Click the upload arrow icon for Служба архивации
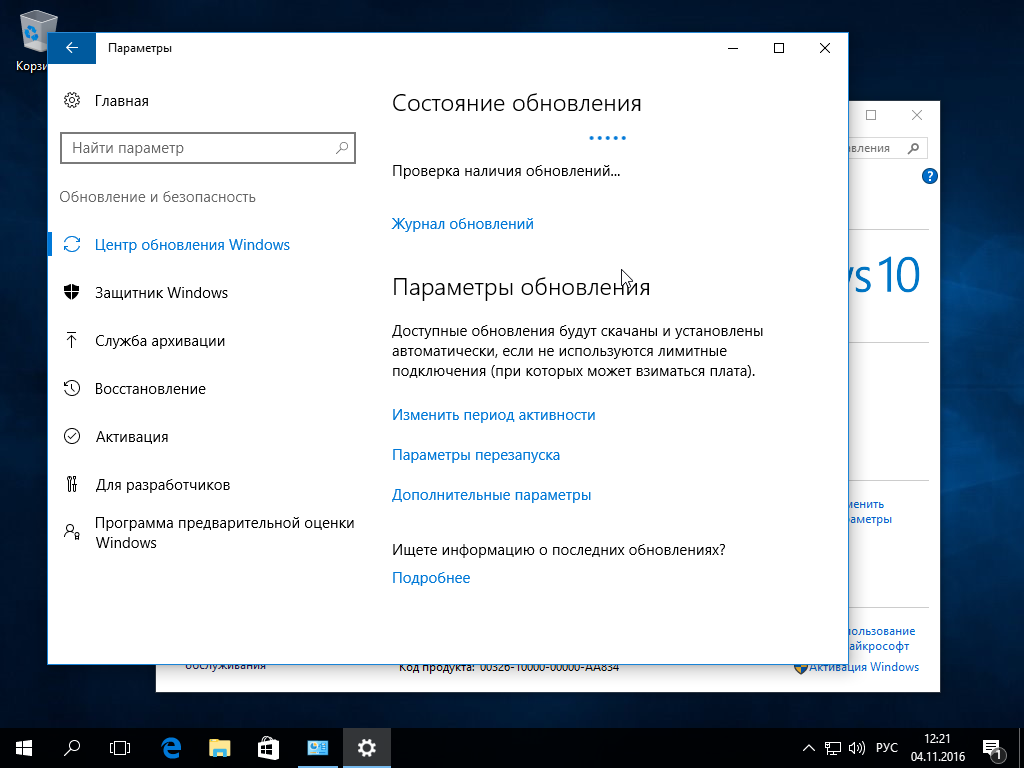 click(72, 340)
